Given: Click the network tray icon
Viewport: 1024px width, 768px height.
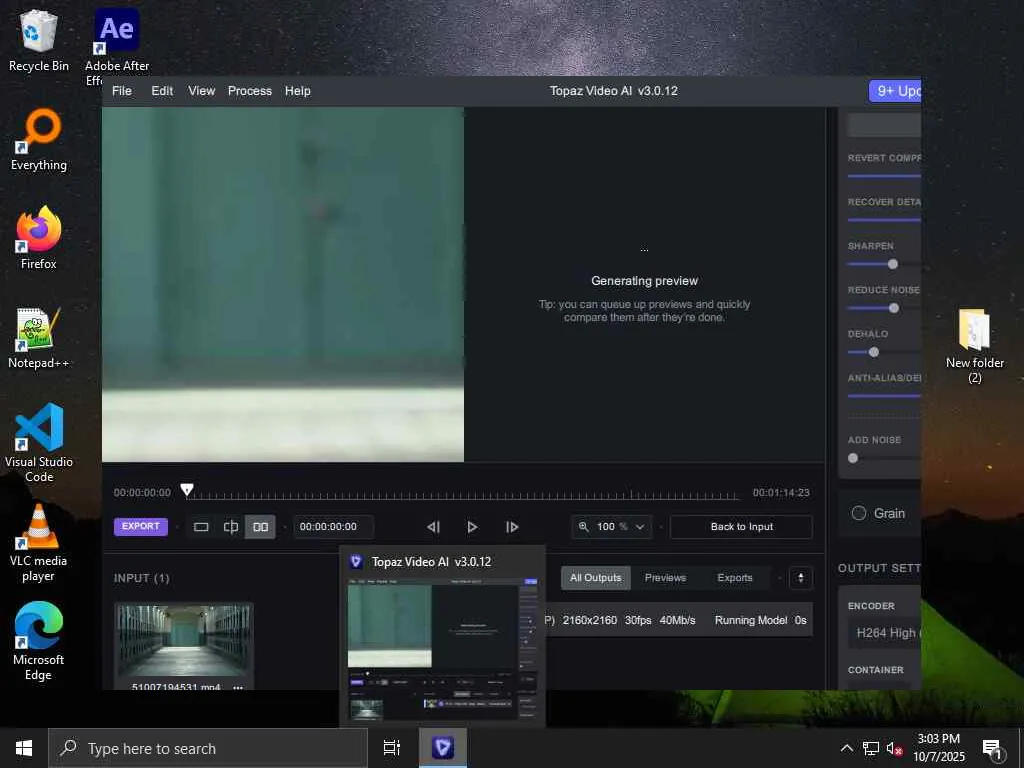Looking at the screenshot, I should [x=871, y=748].
